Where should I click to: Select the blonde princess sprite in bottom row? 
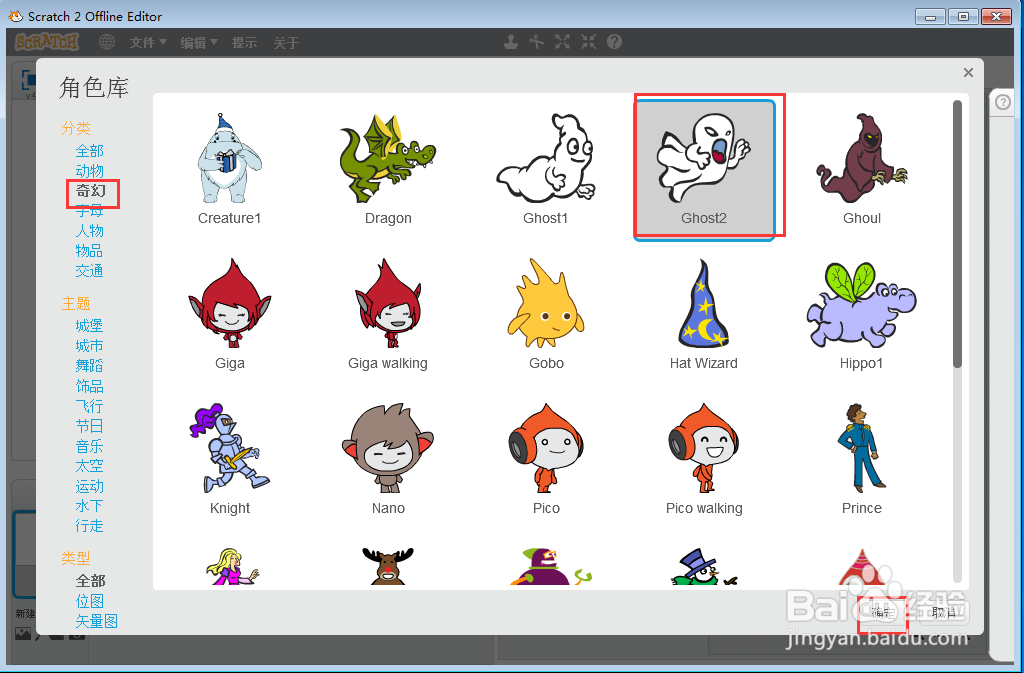tap(232, 566)
